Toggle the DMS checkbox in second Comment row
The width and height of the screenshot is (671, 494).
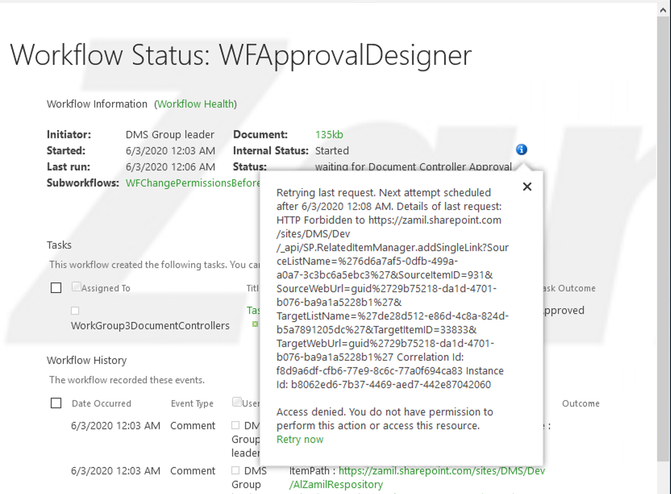[235, 470]
